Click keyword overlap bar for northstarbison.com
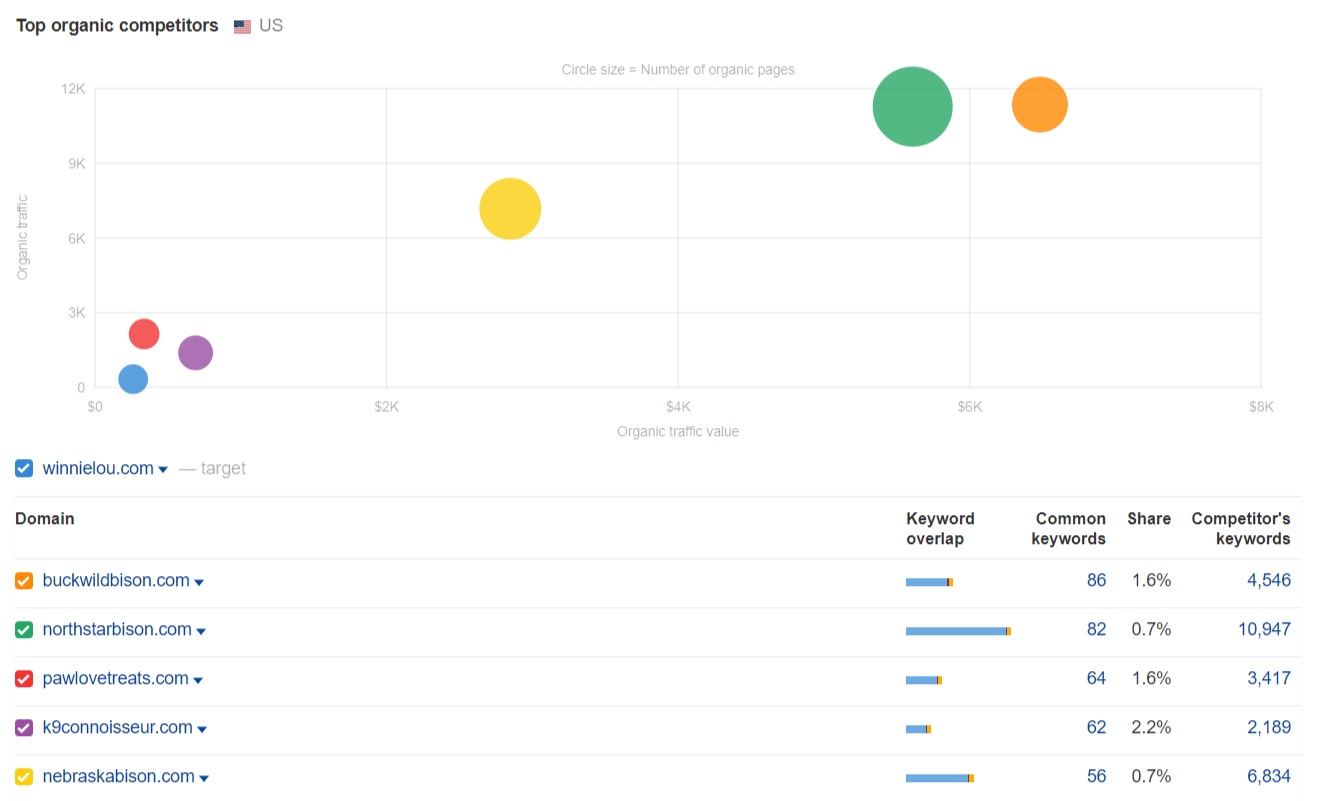Screen dimensions: 1321x801 (x=957, y=631)
